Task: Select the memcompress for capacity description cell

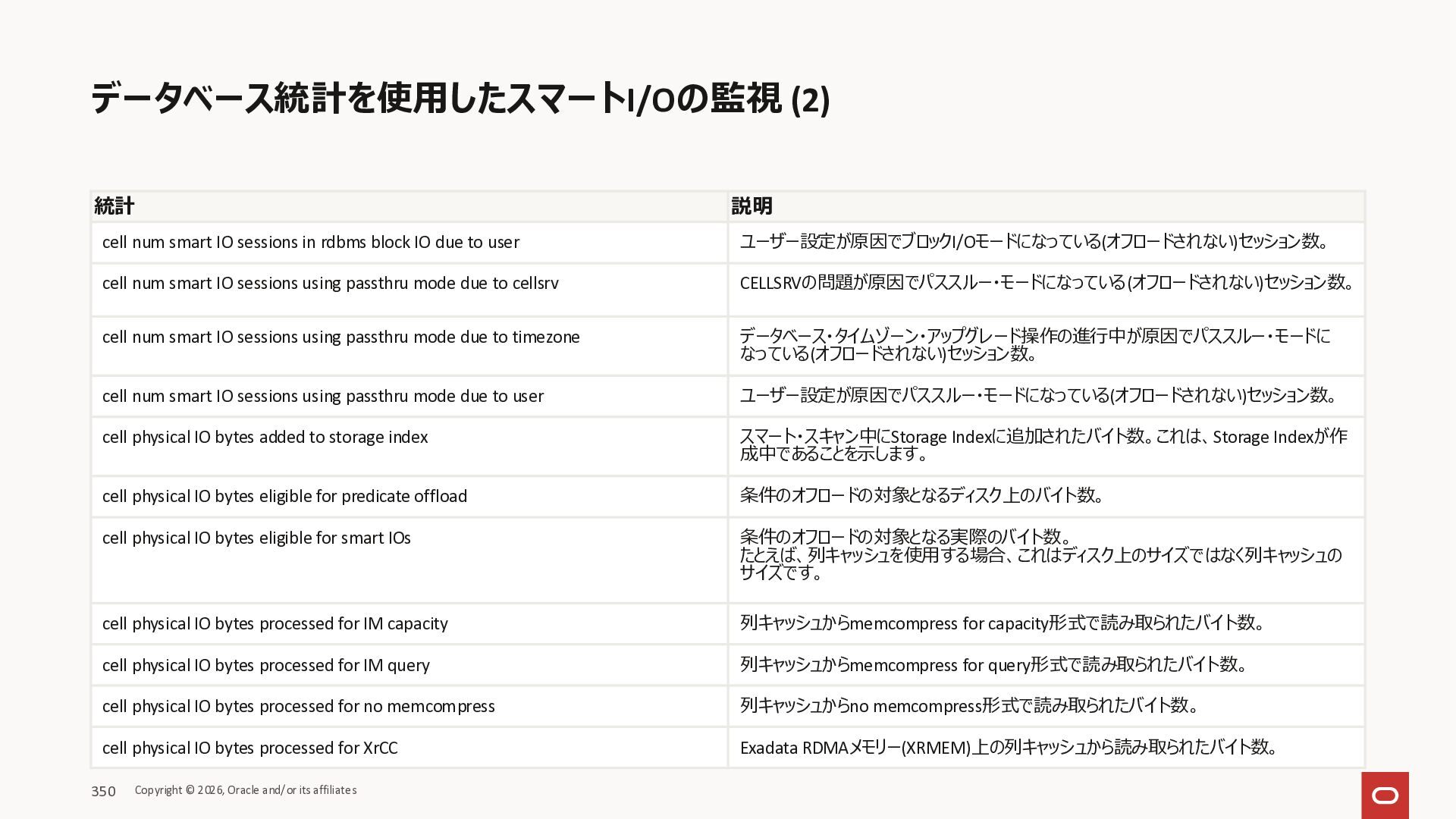Action: [1003, 623]
